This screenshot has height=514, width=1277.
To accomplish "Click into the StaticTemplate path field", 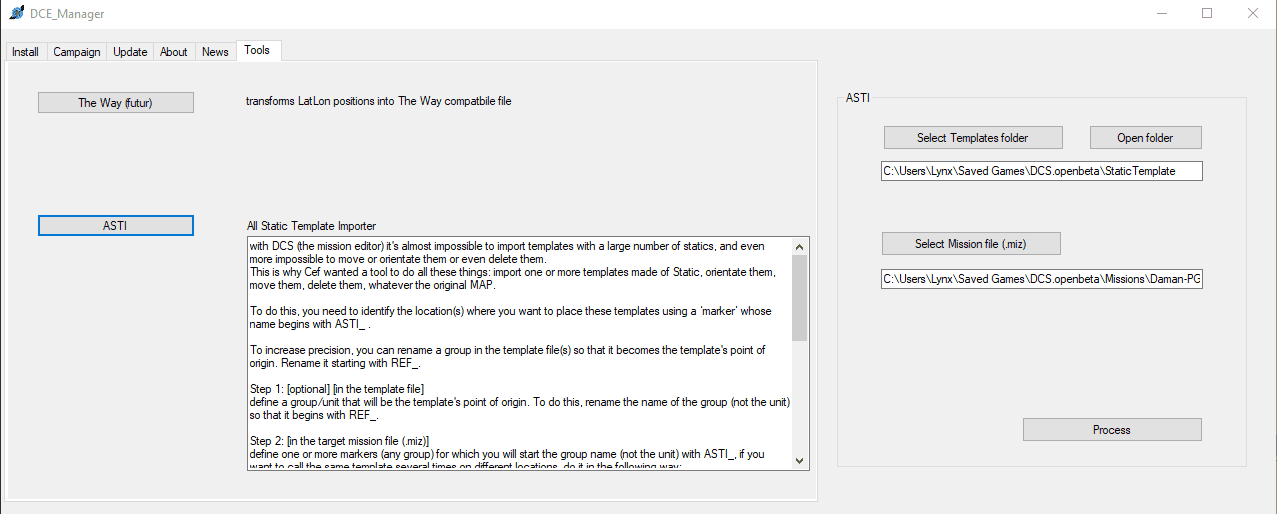I will (x=1042, y=171).
